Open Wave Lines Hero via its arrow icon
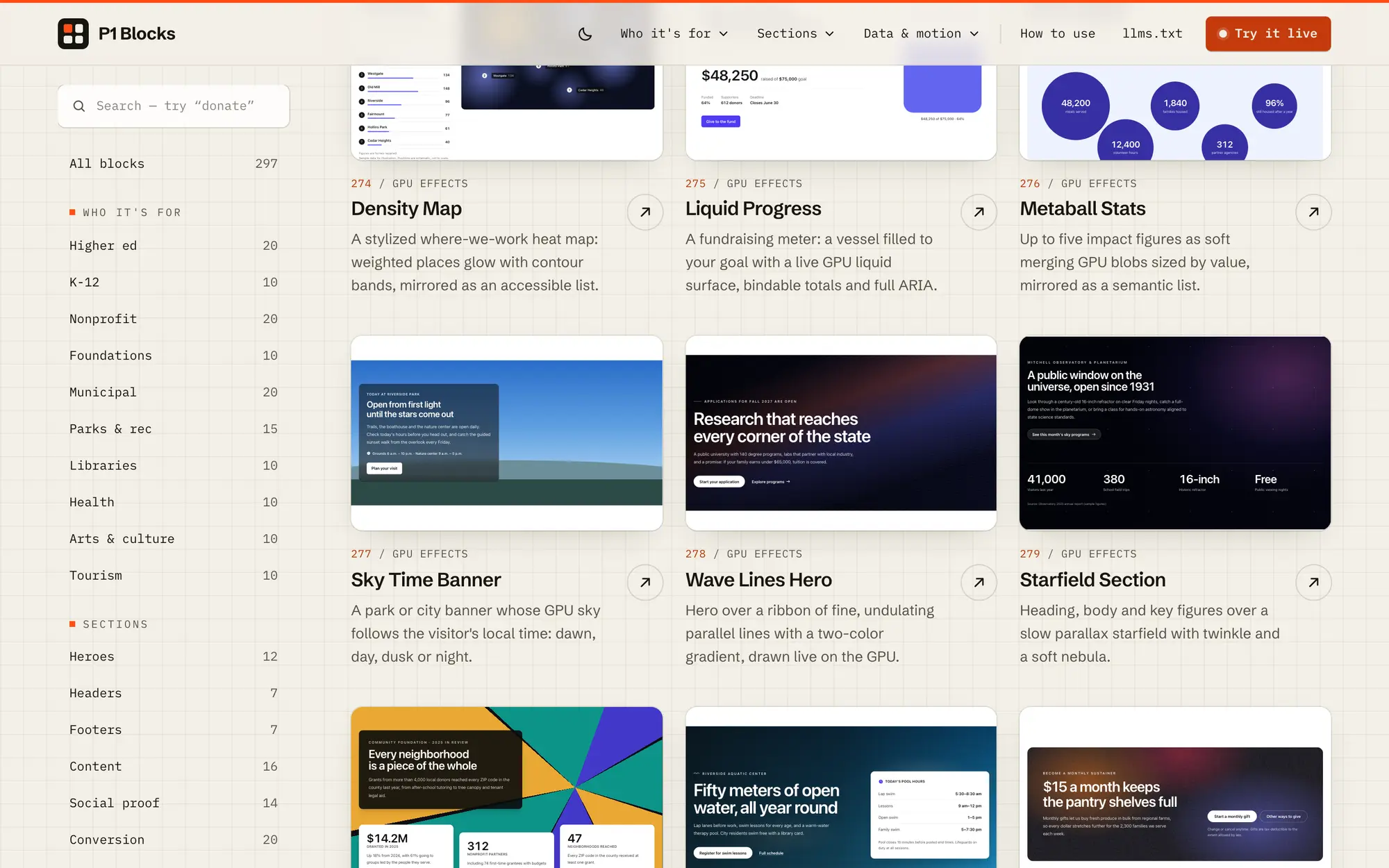 coord(979,583)
